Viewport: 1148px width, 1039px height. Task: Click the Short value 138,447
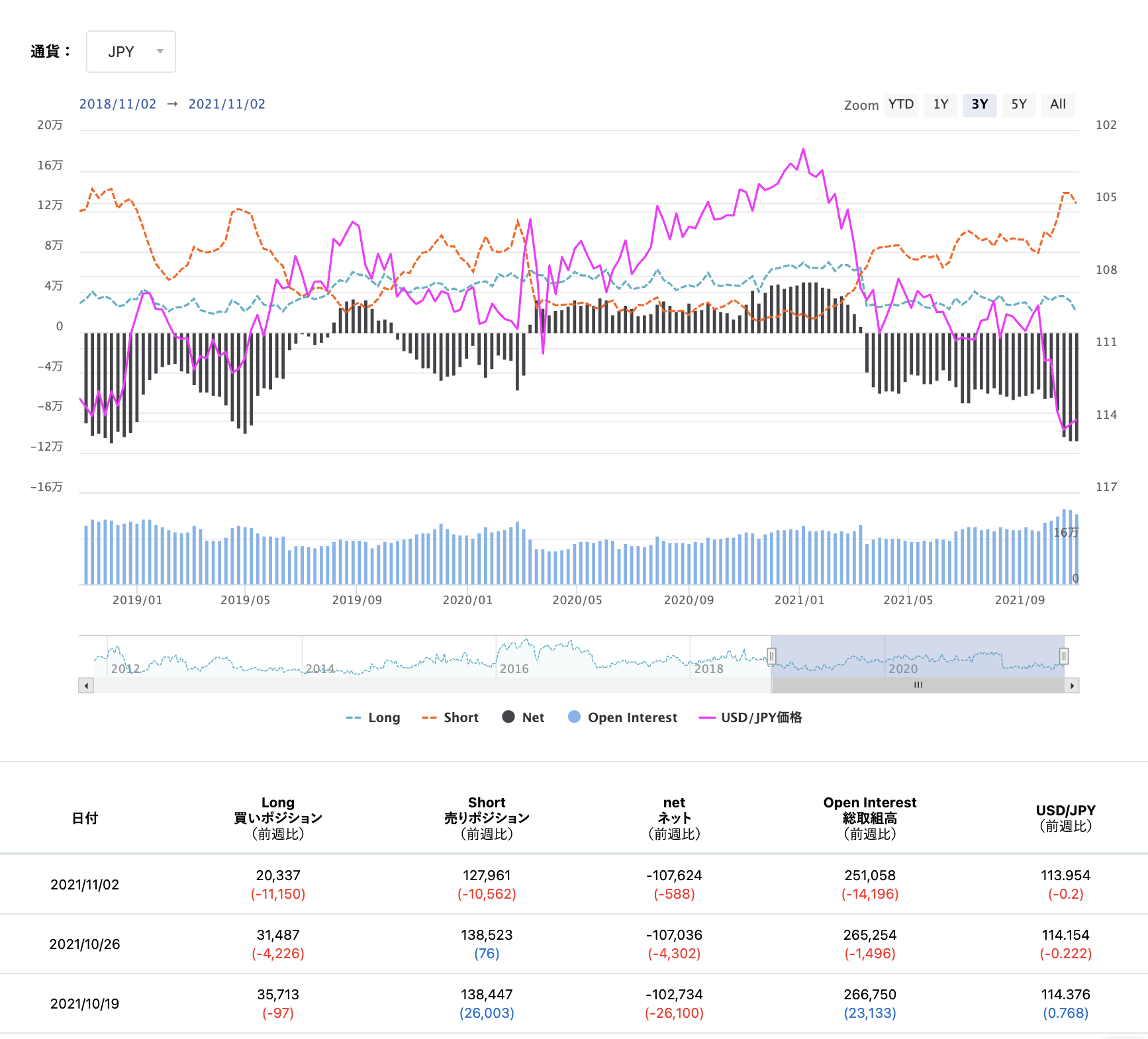click(x=487, y=995)
